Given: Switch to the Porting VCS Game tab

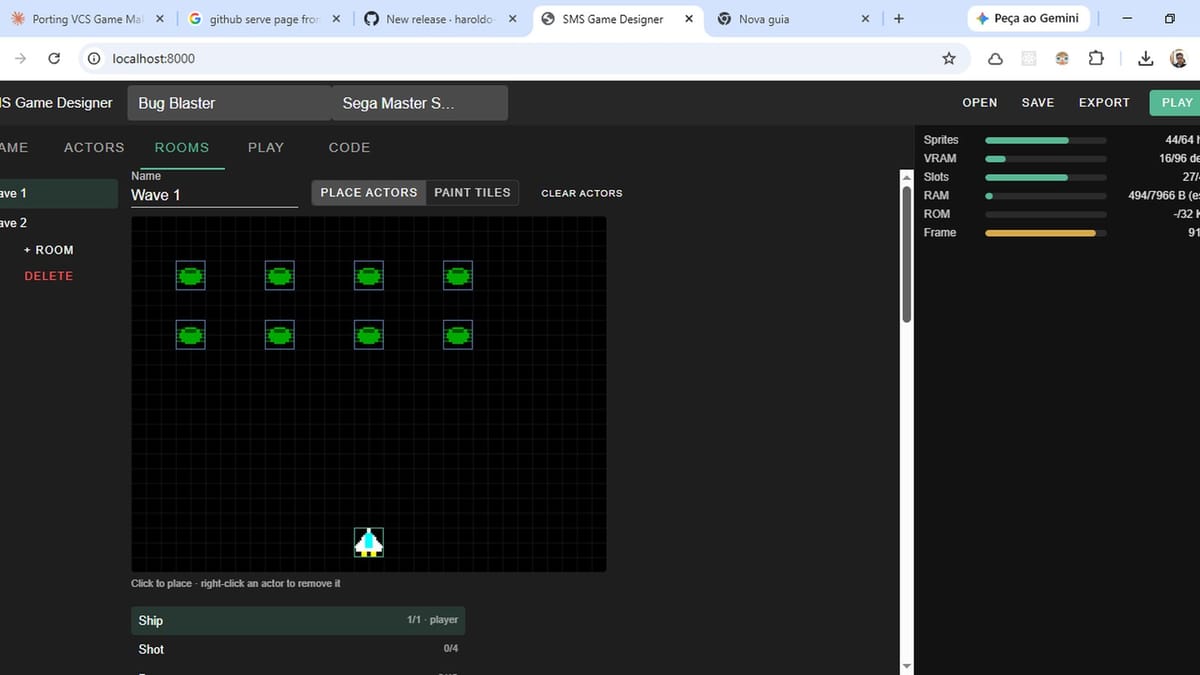Looking at the screenshot, I should pyautogui.click(x=88, y=19).
